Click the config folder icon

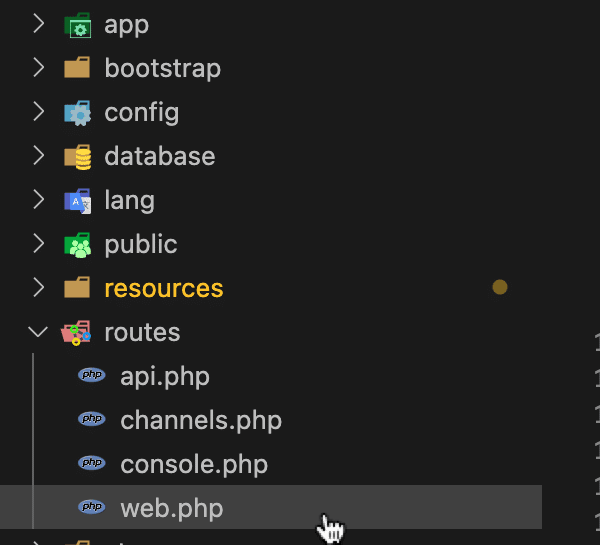[77, 113]
